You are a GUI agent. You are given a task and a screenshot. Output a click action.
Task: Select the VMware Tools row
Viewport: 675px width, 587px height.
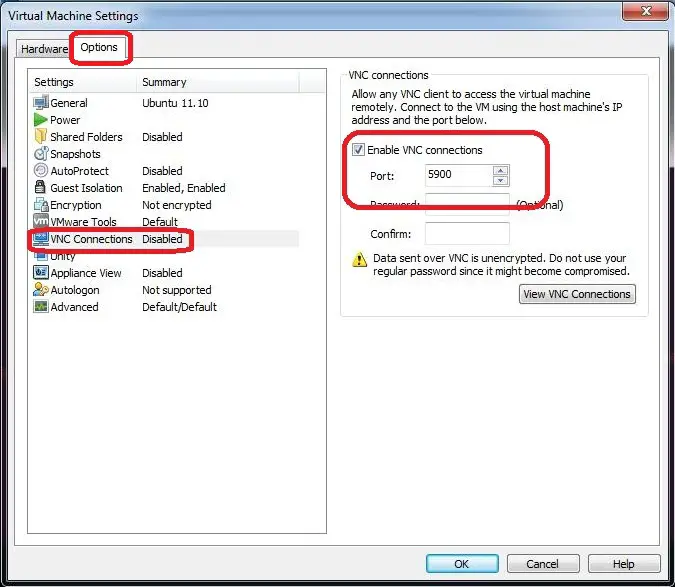coord(165,222)
